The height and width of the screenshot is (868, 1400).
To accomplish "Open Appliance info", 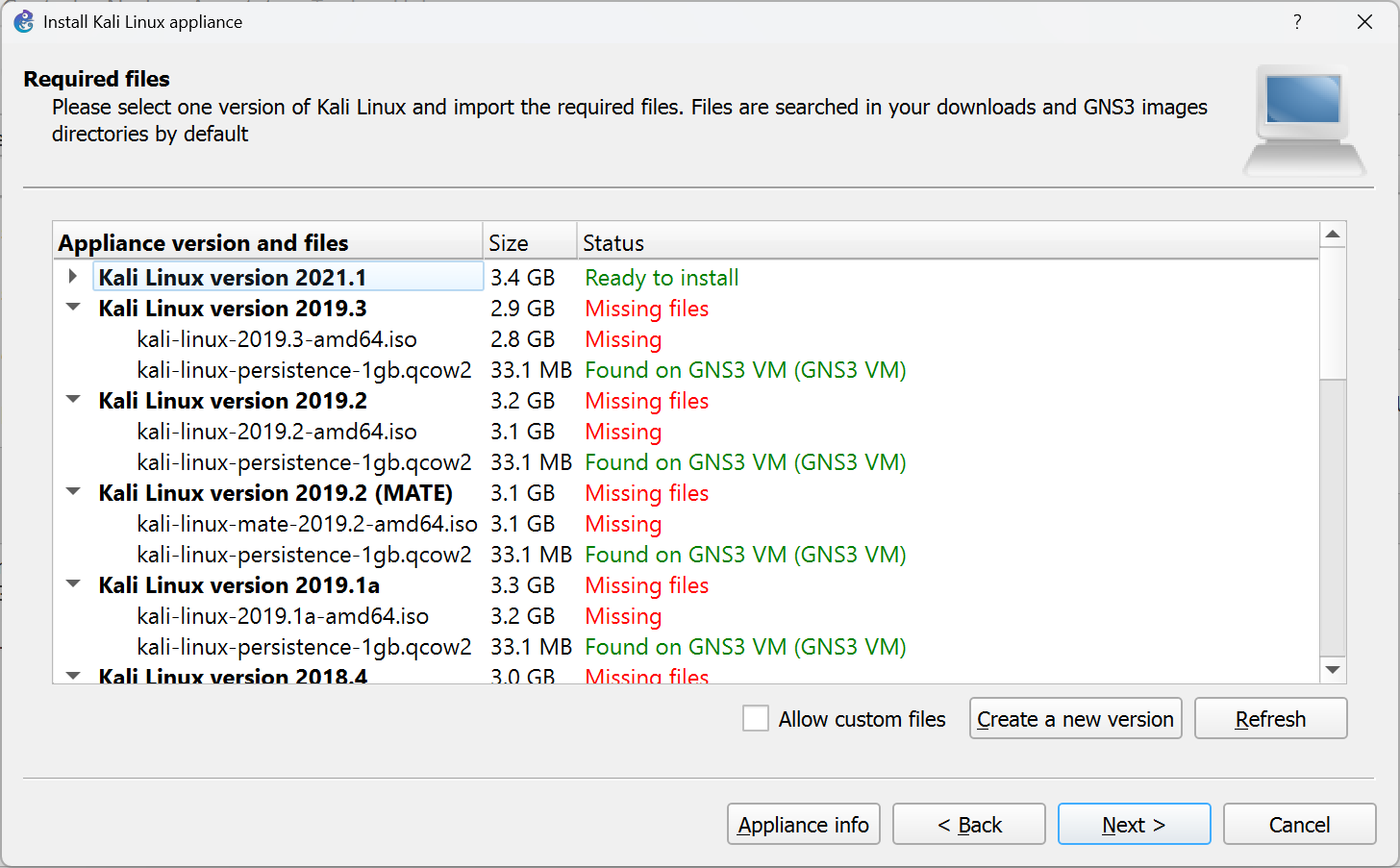I will tap(804, 824).
